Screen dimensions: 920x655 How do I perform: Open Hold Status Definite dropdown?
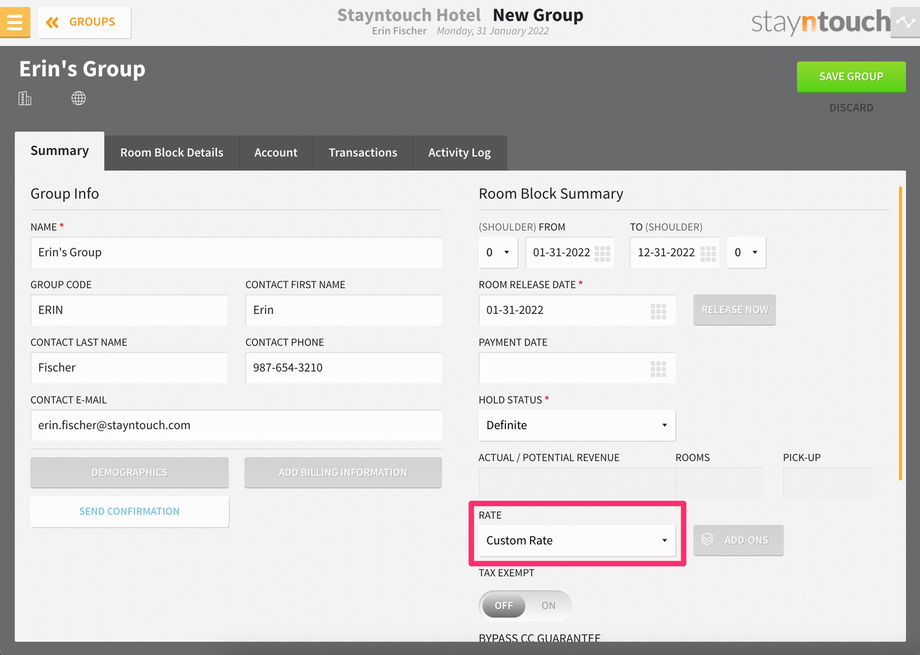coord(577,425)
